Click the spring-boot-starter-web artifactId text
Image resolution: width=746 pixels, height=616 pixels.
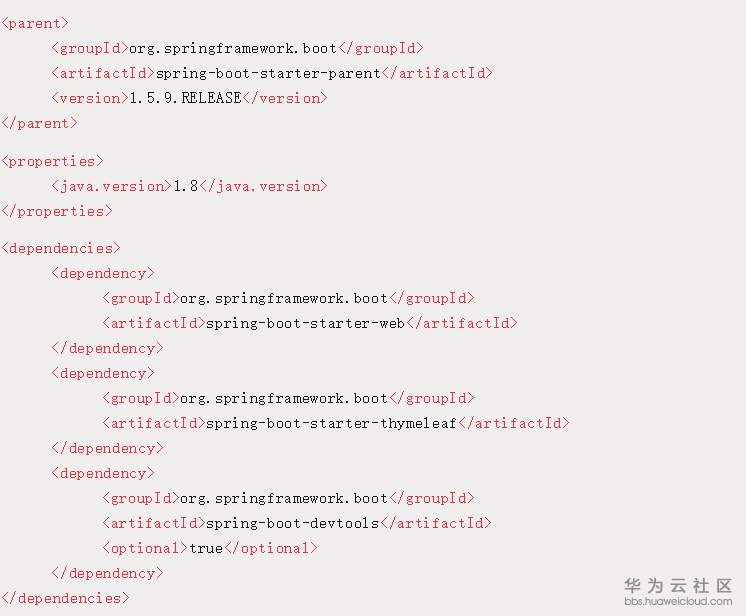point(305,323)
